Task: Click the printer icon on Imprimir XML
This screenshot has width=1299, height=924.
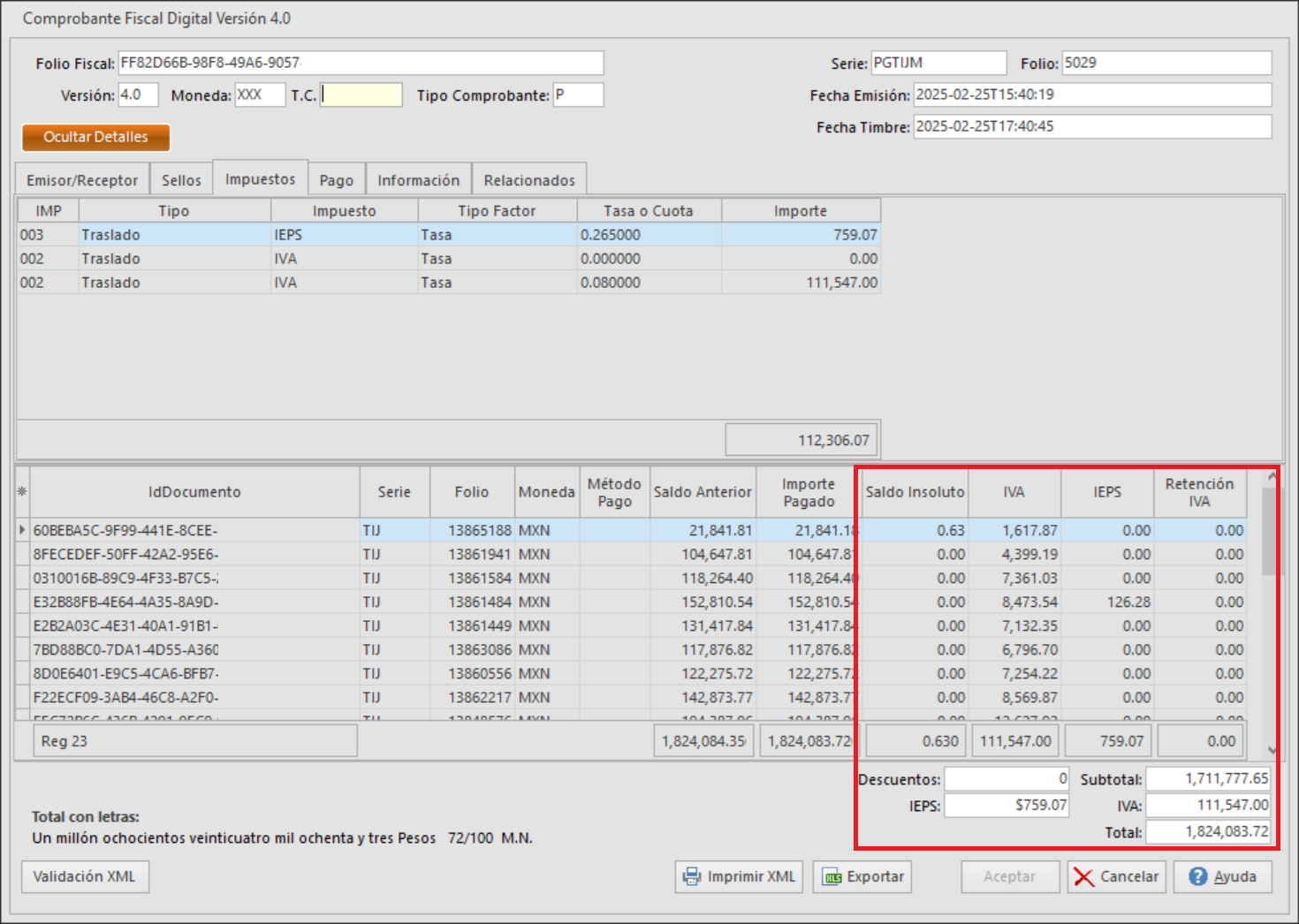Action: pyautogui.click(x=692, y=876)
